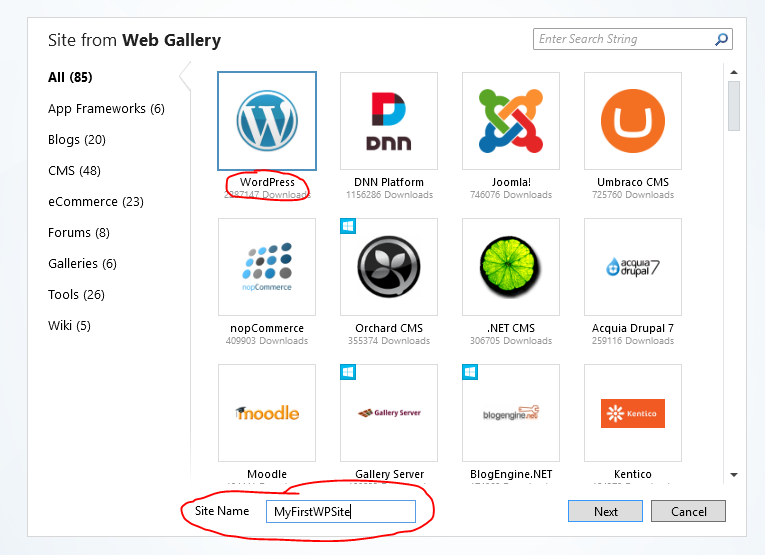This screenshot has width=765, height=555.
Task: Click the Site Name label
Action: click(222, 511)
